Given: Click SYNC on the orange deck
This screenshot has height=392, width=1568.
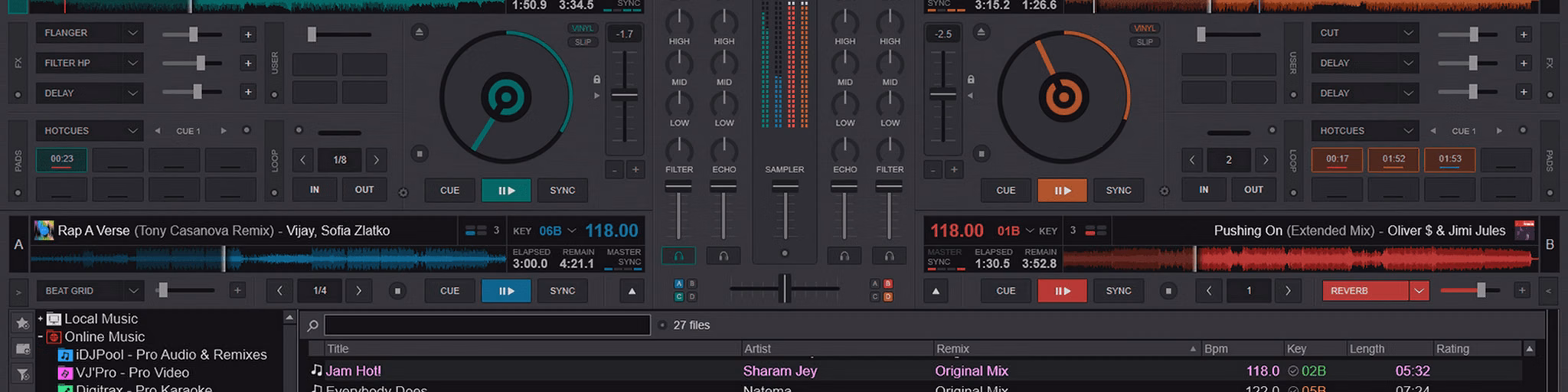Looking at the screenshot, I should coord(1118,191).
